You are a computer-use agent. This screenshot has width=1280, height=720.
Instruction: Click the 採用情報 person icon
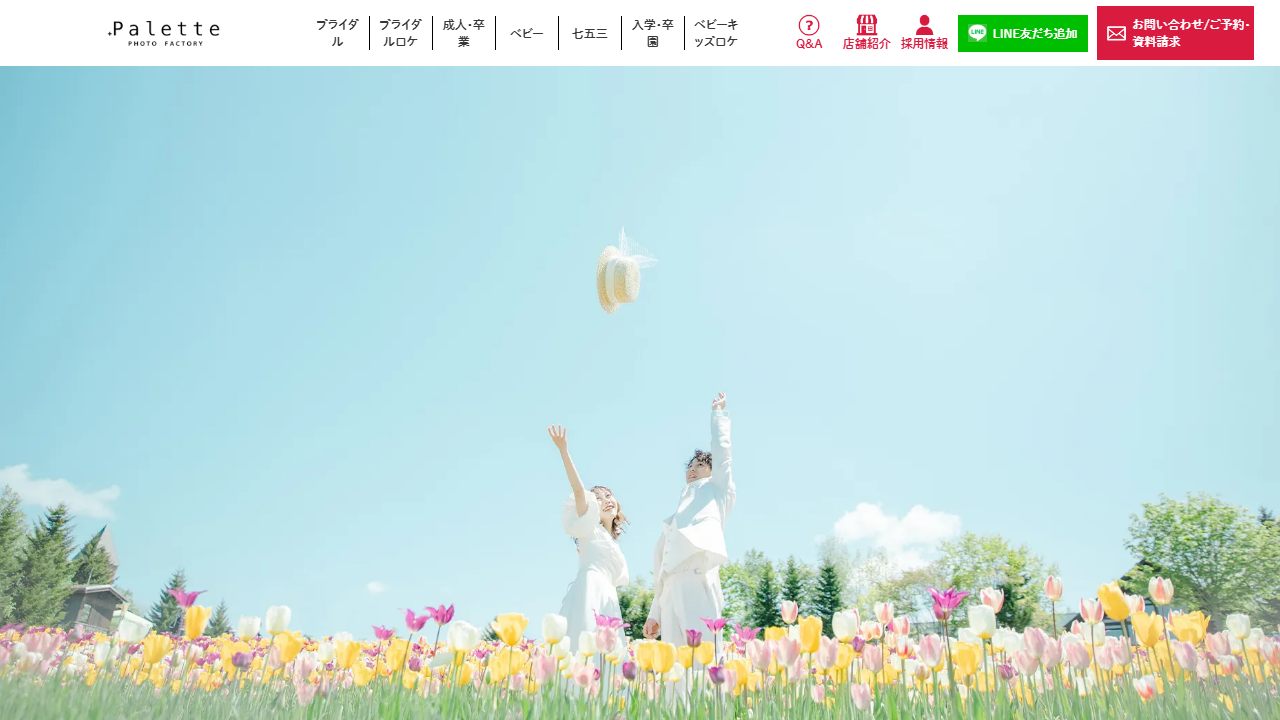[x=924, y=25]
